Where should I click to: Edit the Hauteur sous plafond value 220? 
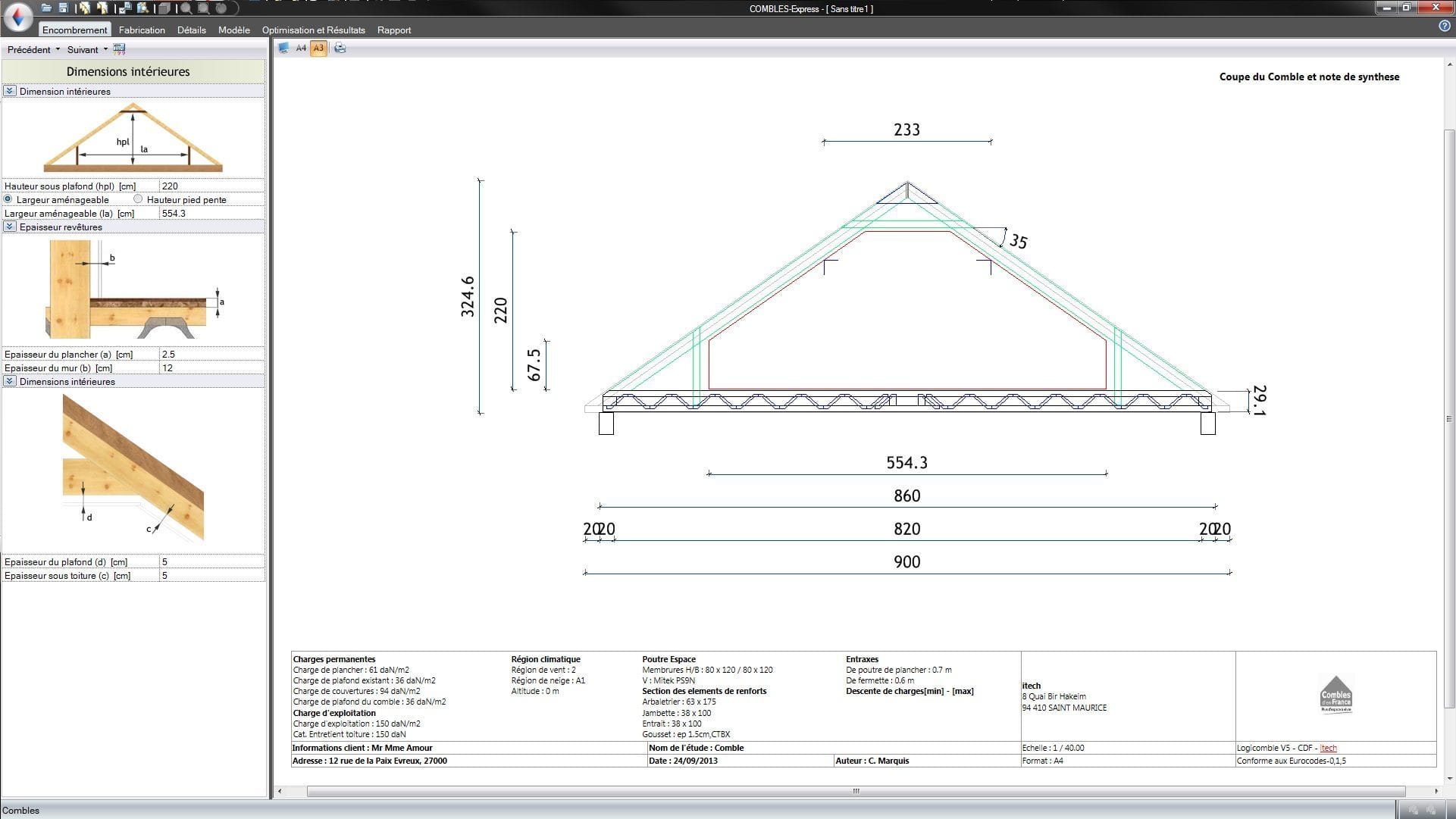coord(211,186)
